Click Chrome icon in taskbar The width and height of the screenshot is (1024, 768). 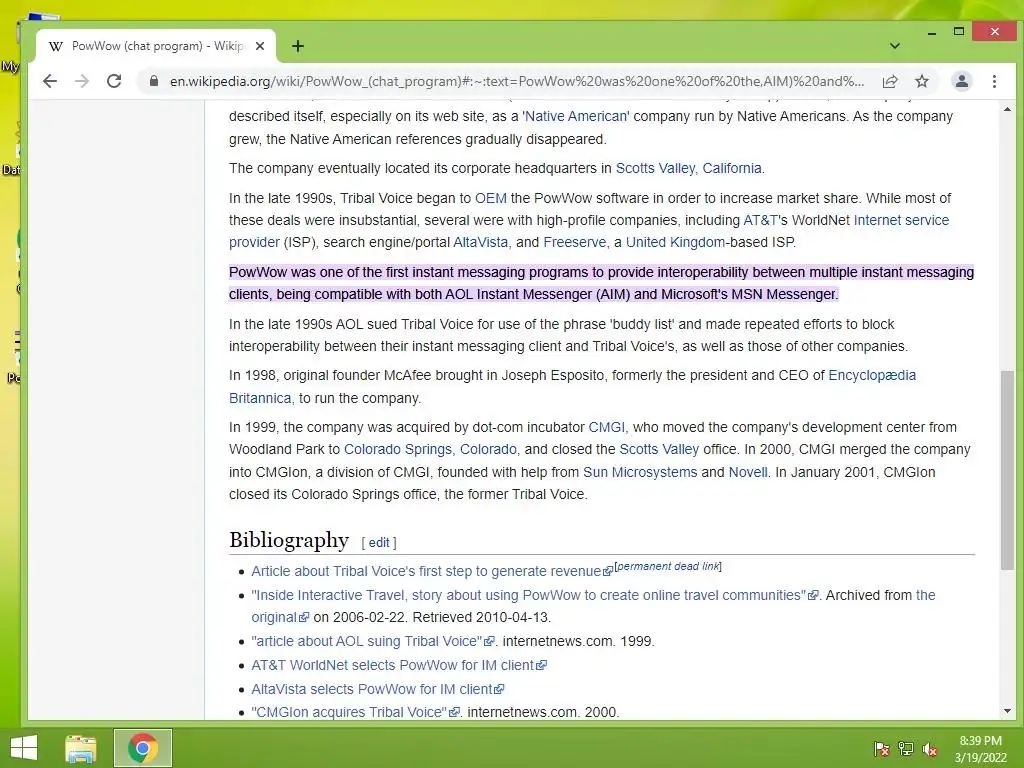pyautogui.click(x=143, y=748)
